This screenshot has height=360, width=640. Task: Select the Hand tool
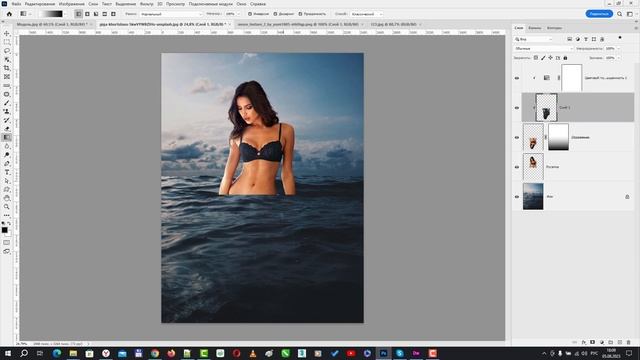(7, 198)
